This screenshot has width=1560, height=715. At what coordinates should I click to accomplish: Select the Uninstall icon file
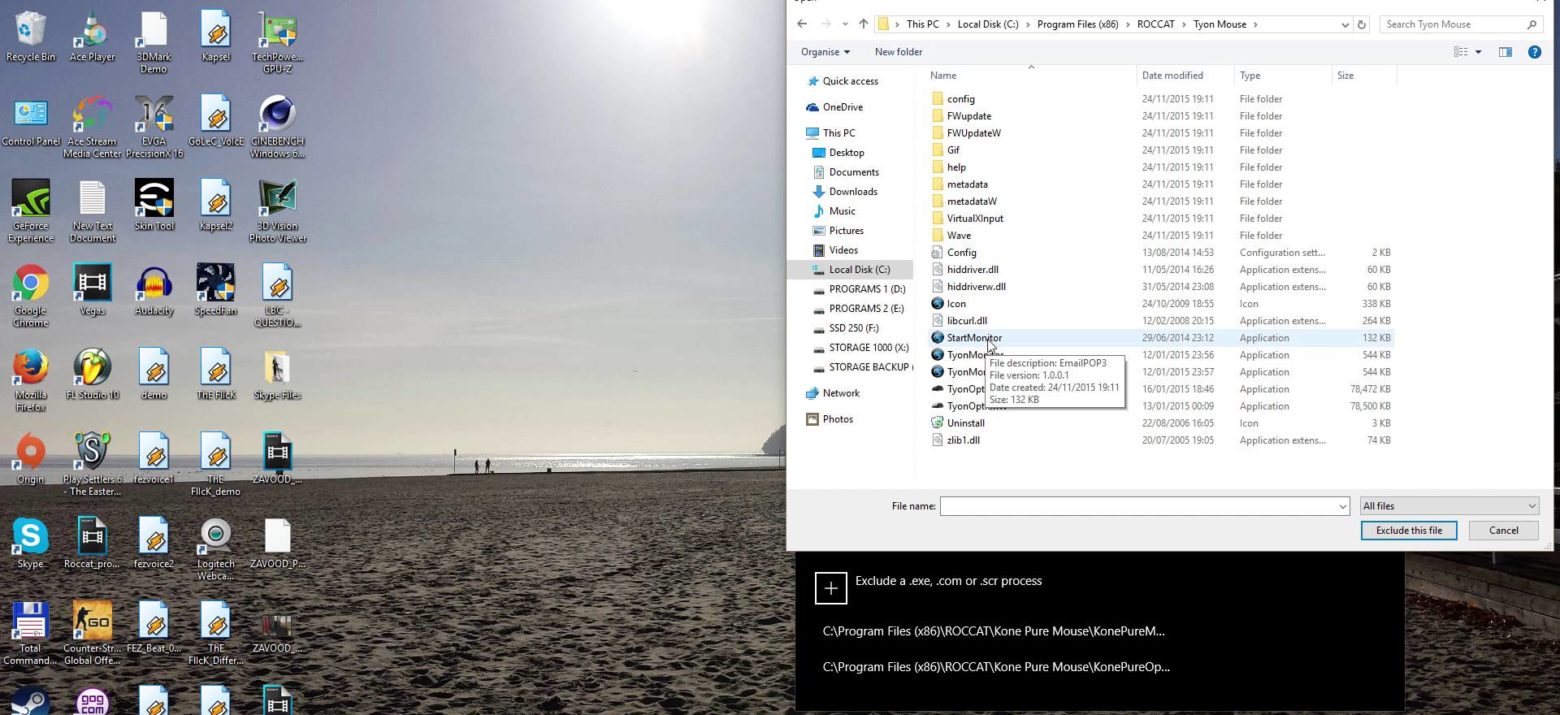[x=965, y=423]
